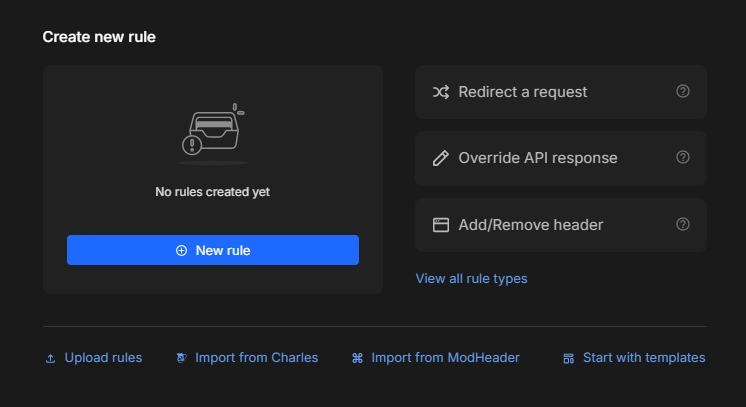Click the empty inbox illustration
The image size is (746, 407).
[x=213, y=133]
